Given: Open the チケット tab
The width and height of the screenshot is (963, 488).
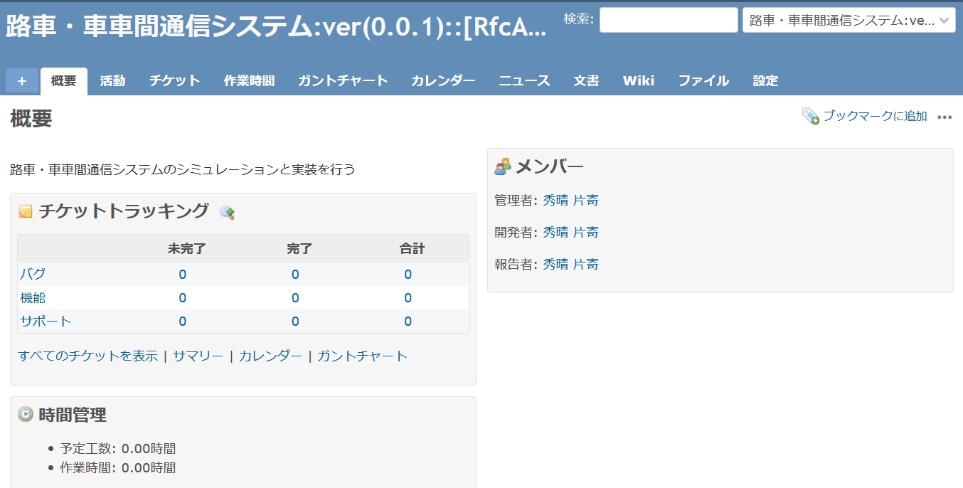Looking at the screenshot, I should tap(174, 81).
